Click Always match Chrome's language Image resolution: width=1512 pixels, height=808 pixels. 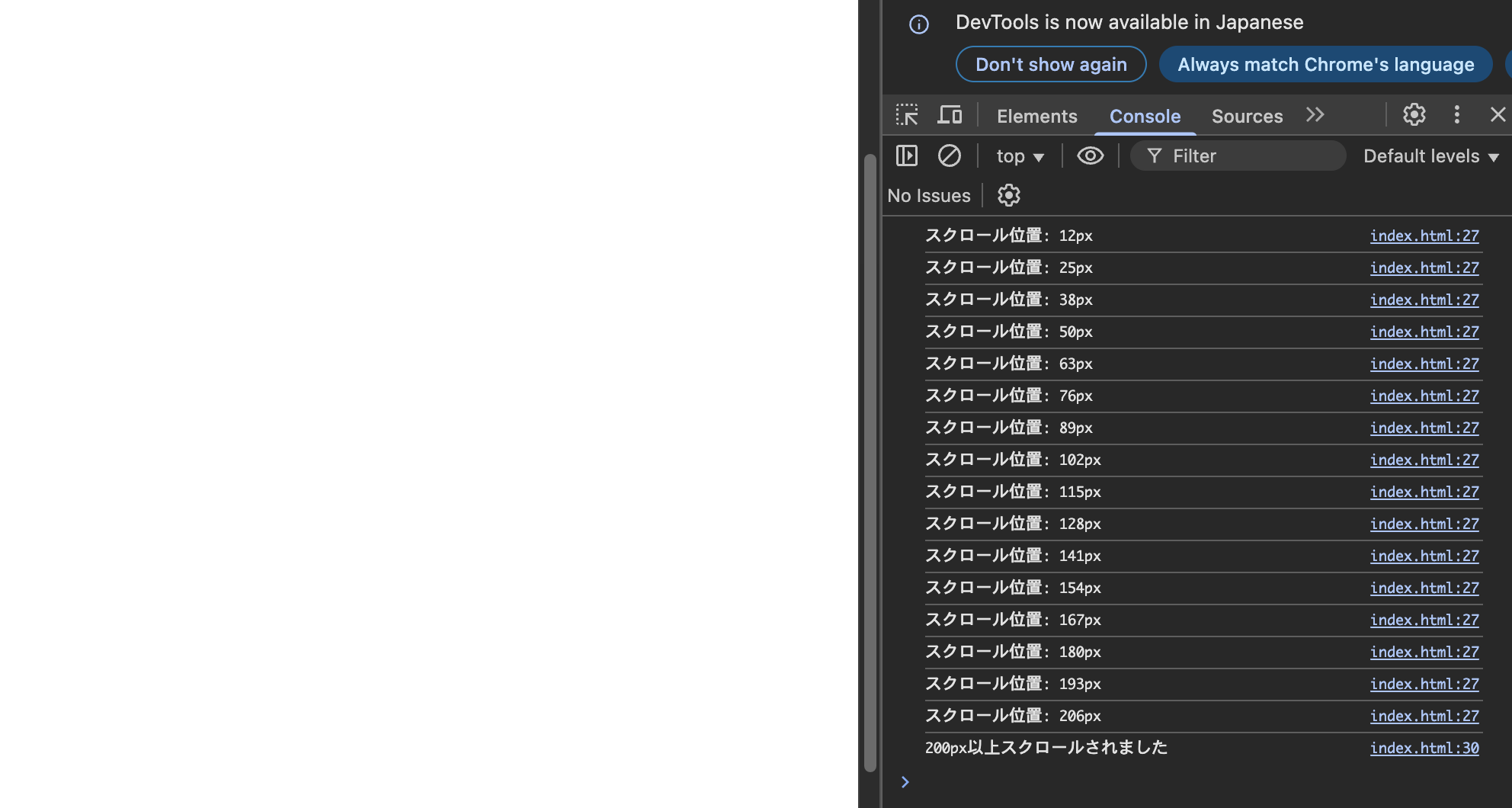click(x=1325, y=64)
